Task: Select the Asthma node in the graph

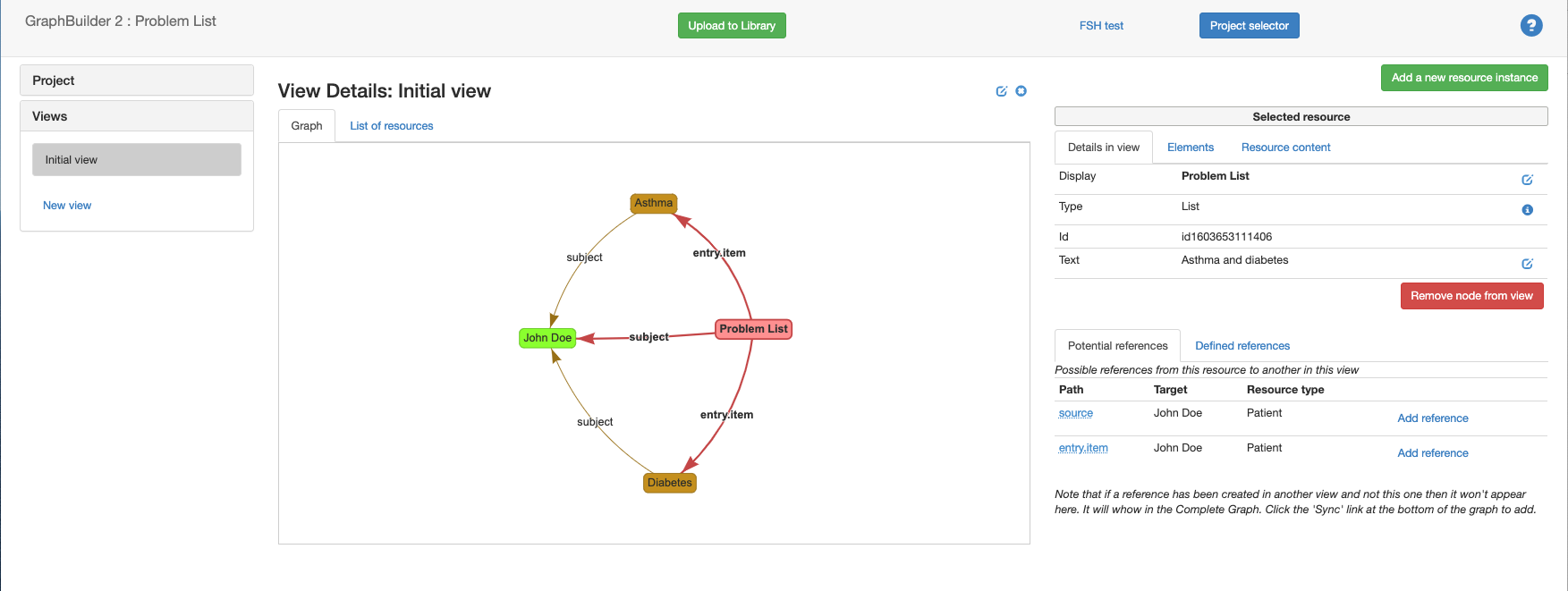Action: click(653, 203)
